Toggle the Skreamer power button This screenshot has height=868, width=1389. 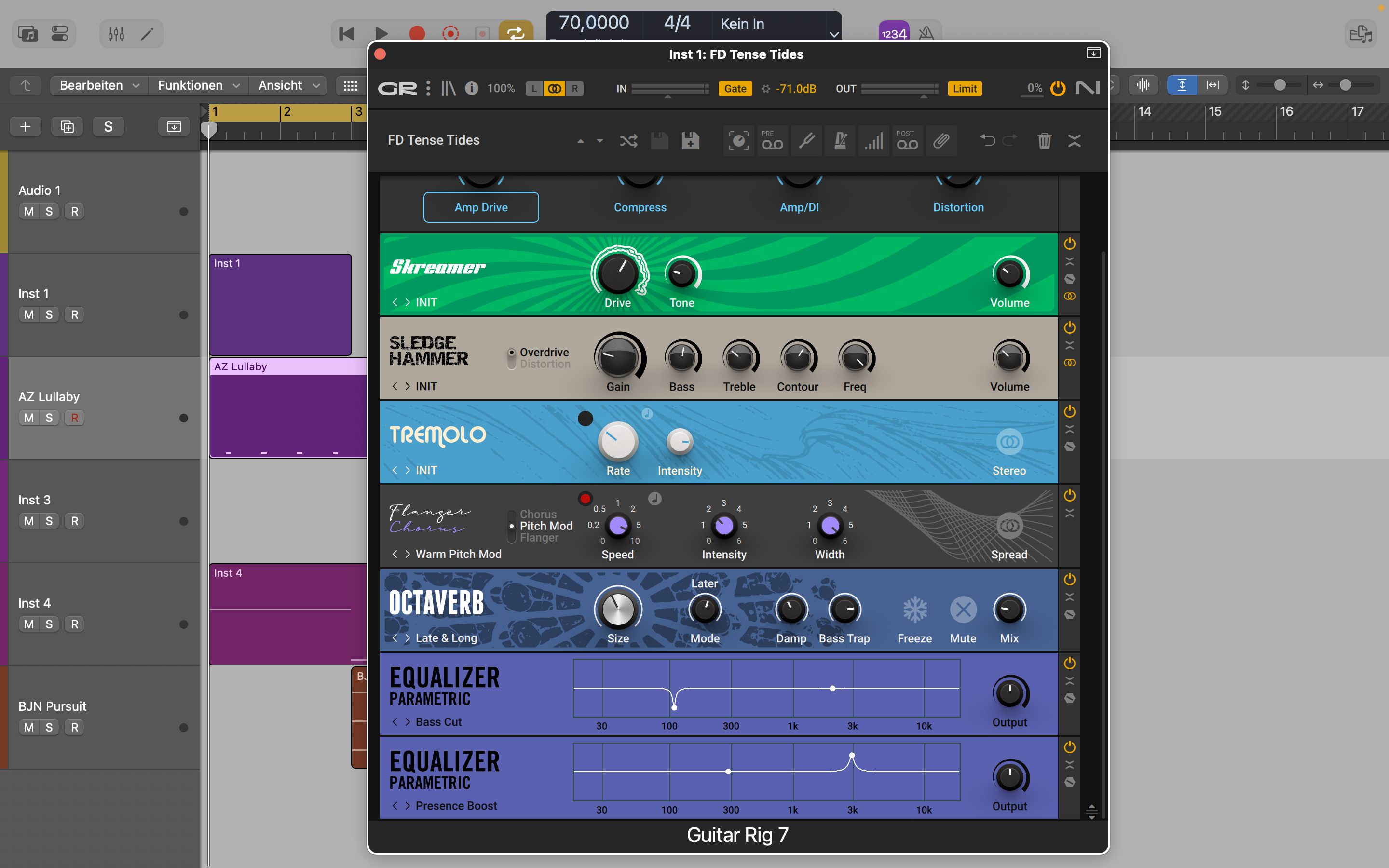pyautogui.click(x=1069, y=244)
